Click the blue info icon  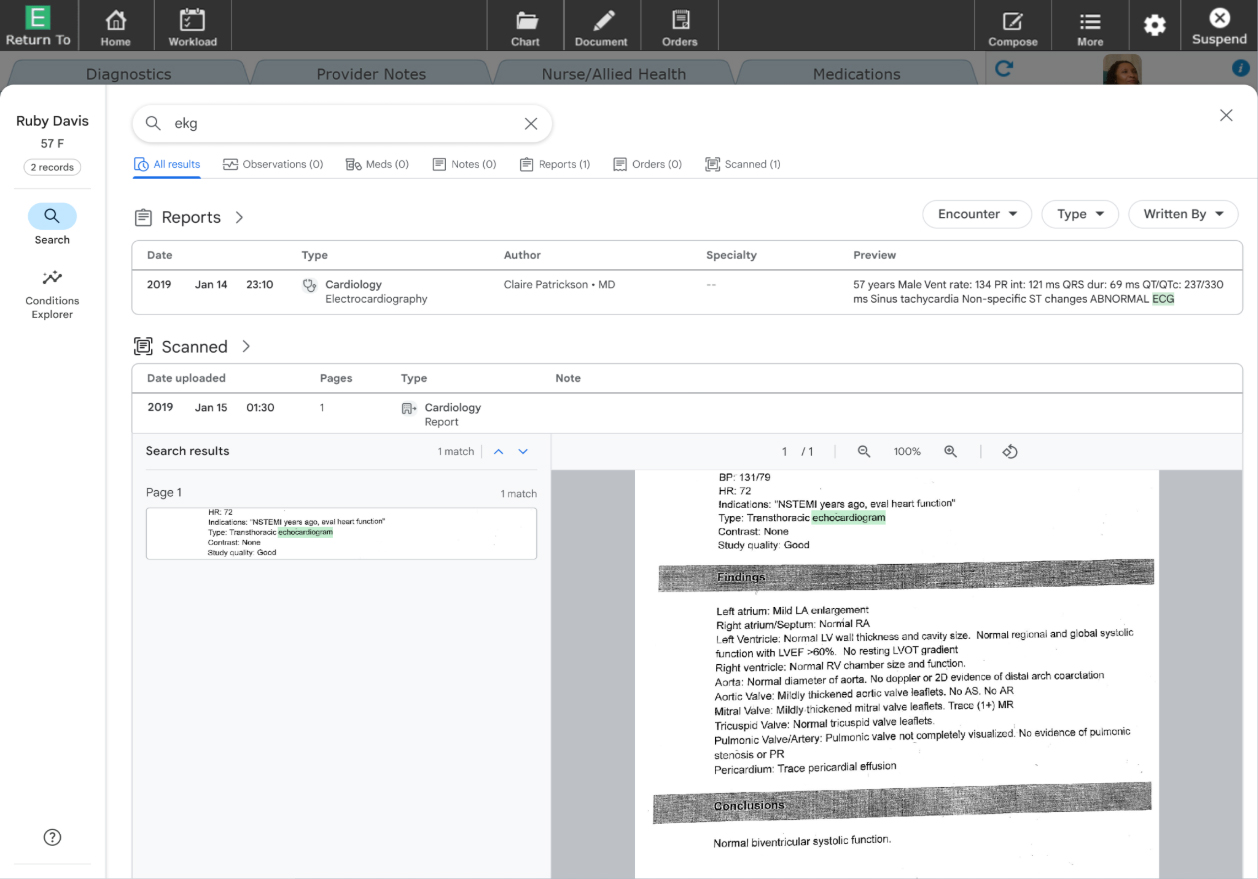(x=1241, y=68)
